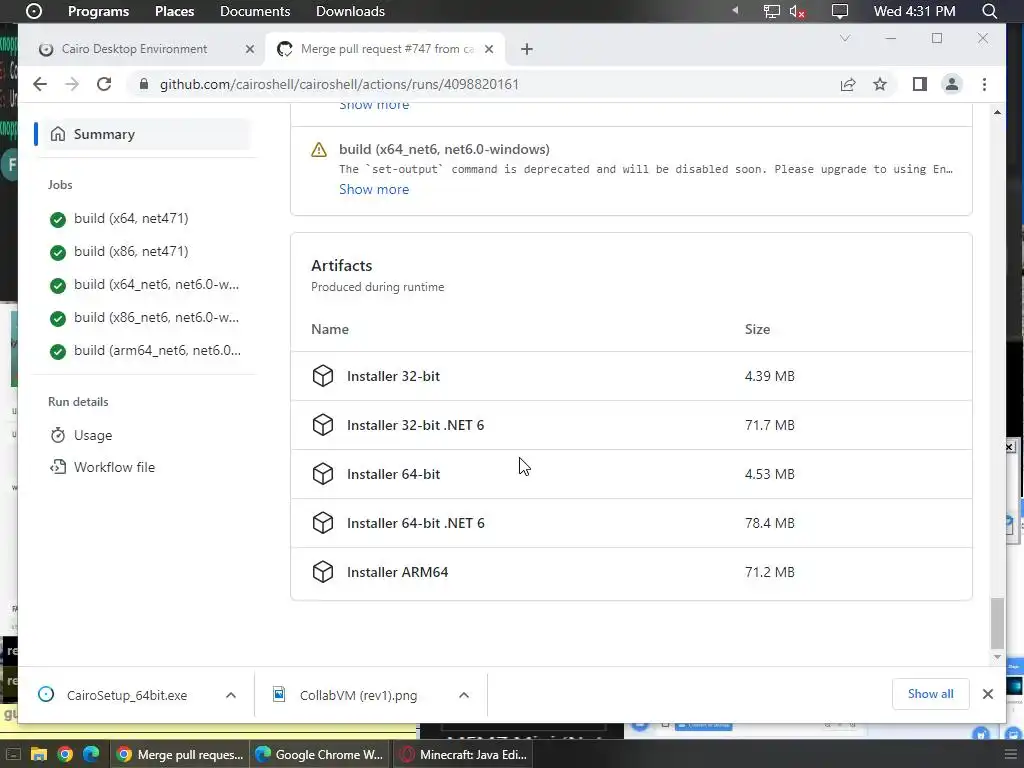Close the Merge pull request tab
The height and width of the screenshot is (768, 1024).
pos(489,49)
